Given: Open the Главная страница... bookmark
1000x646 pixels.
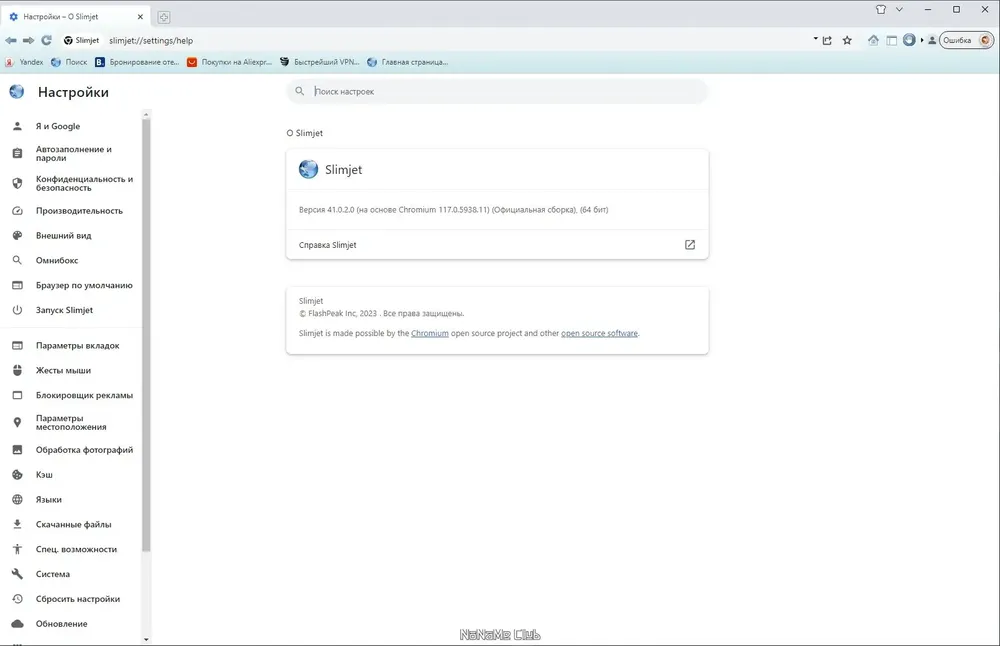Looking at the screenshot, I should click(408, 62).
